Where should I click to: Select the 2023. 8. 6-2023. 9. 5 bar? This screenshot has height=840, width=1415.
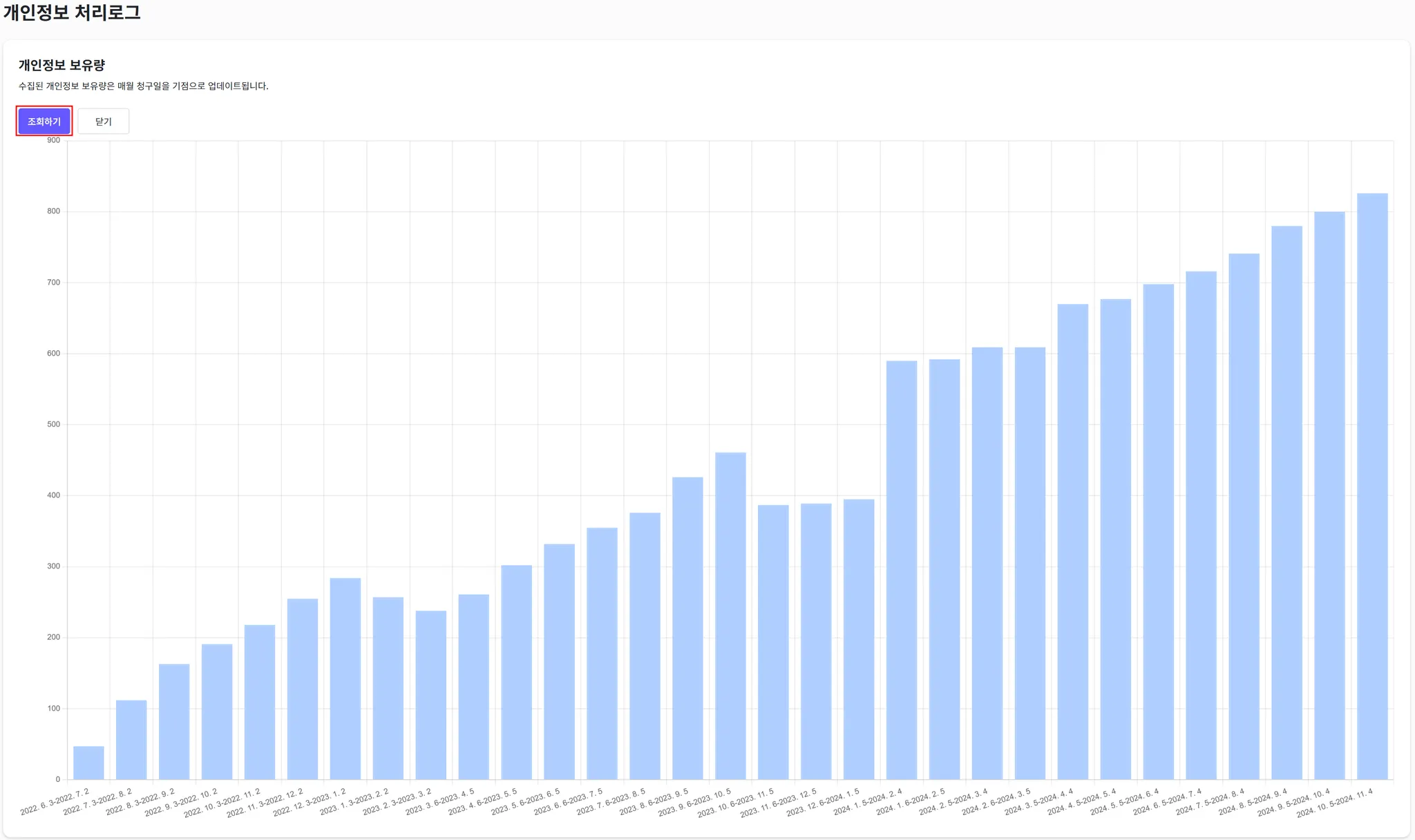click(687, 628)
